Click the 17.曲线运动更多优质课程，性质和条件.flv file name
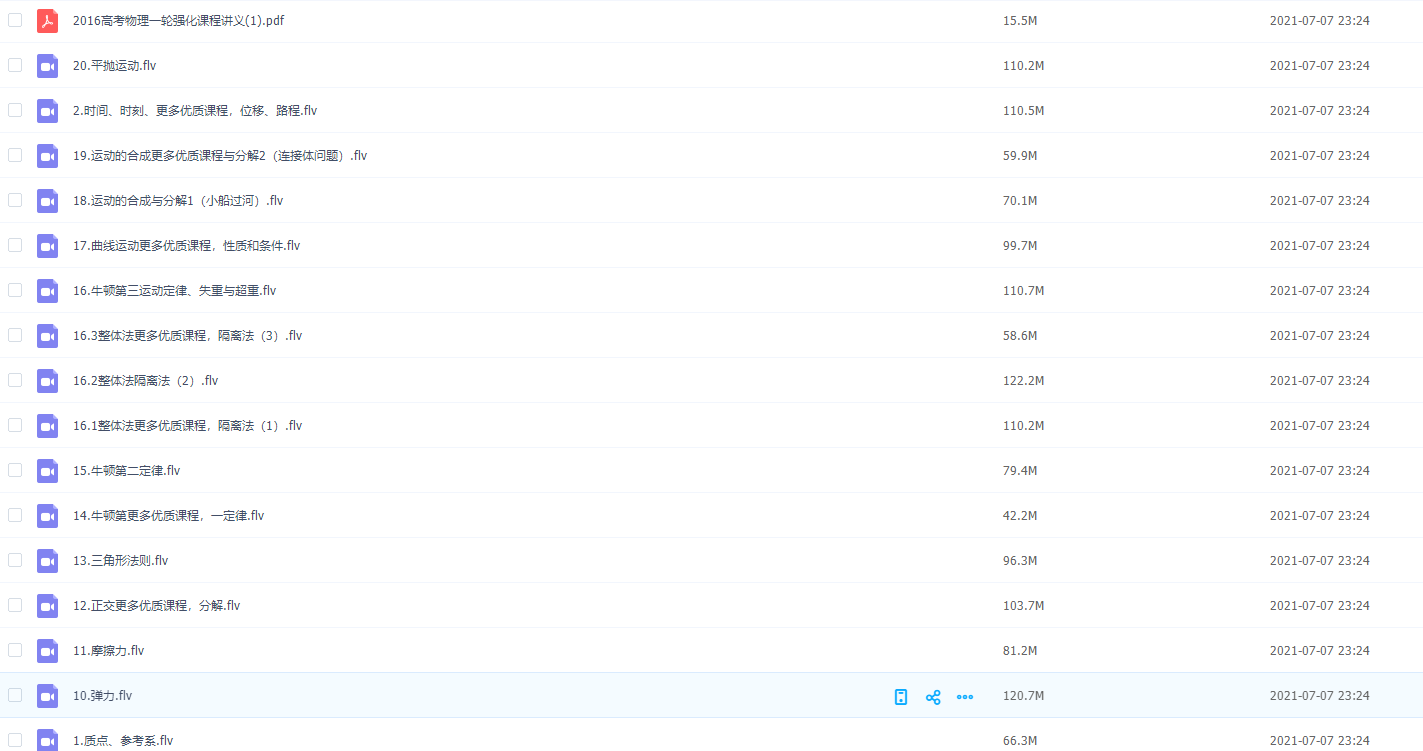 click(186, 246)
